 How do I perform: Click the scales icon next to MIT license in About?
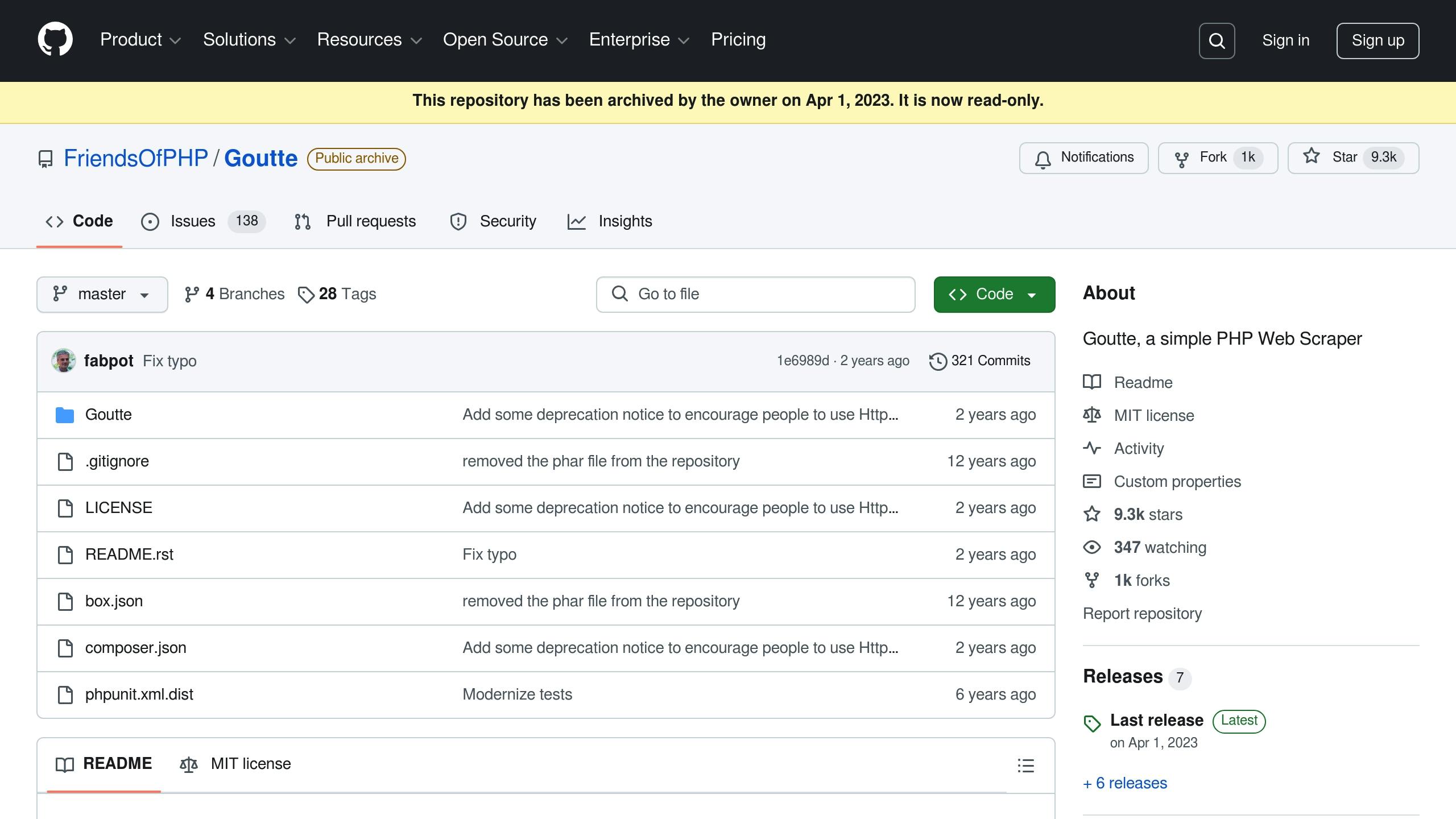(1092, 415)
